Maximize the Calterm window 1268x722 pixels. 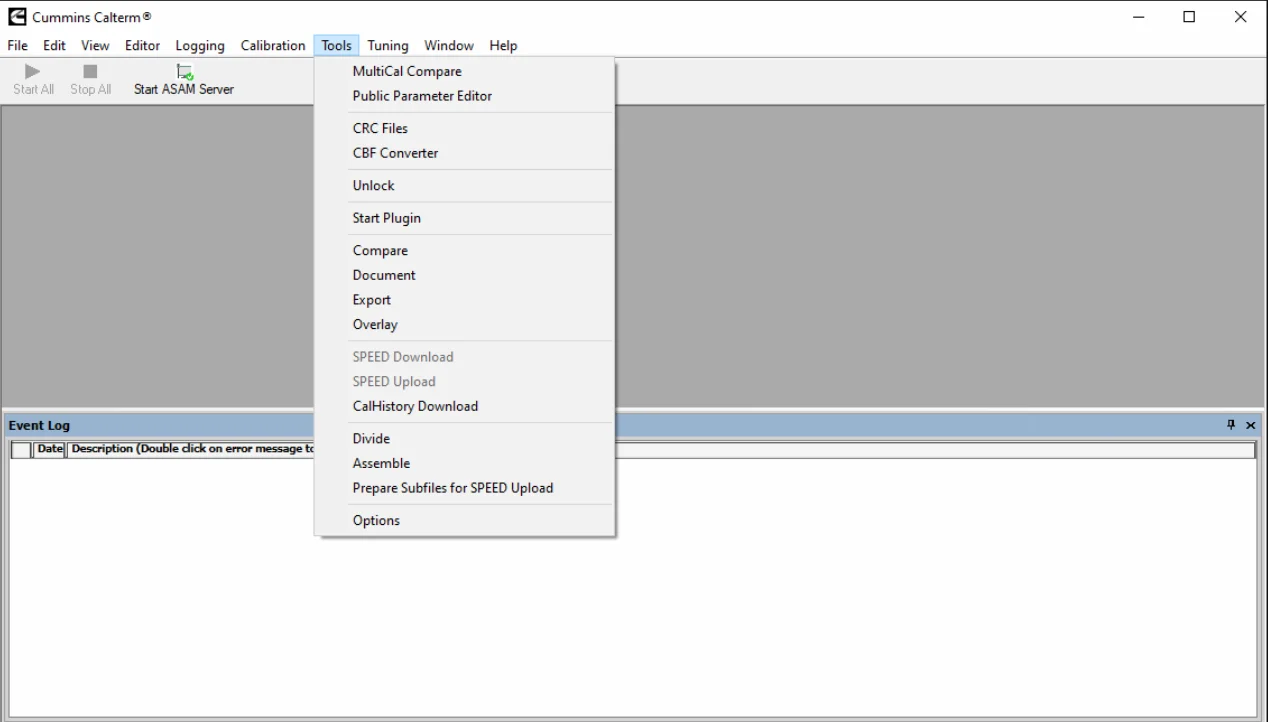1189,17
